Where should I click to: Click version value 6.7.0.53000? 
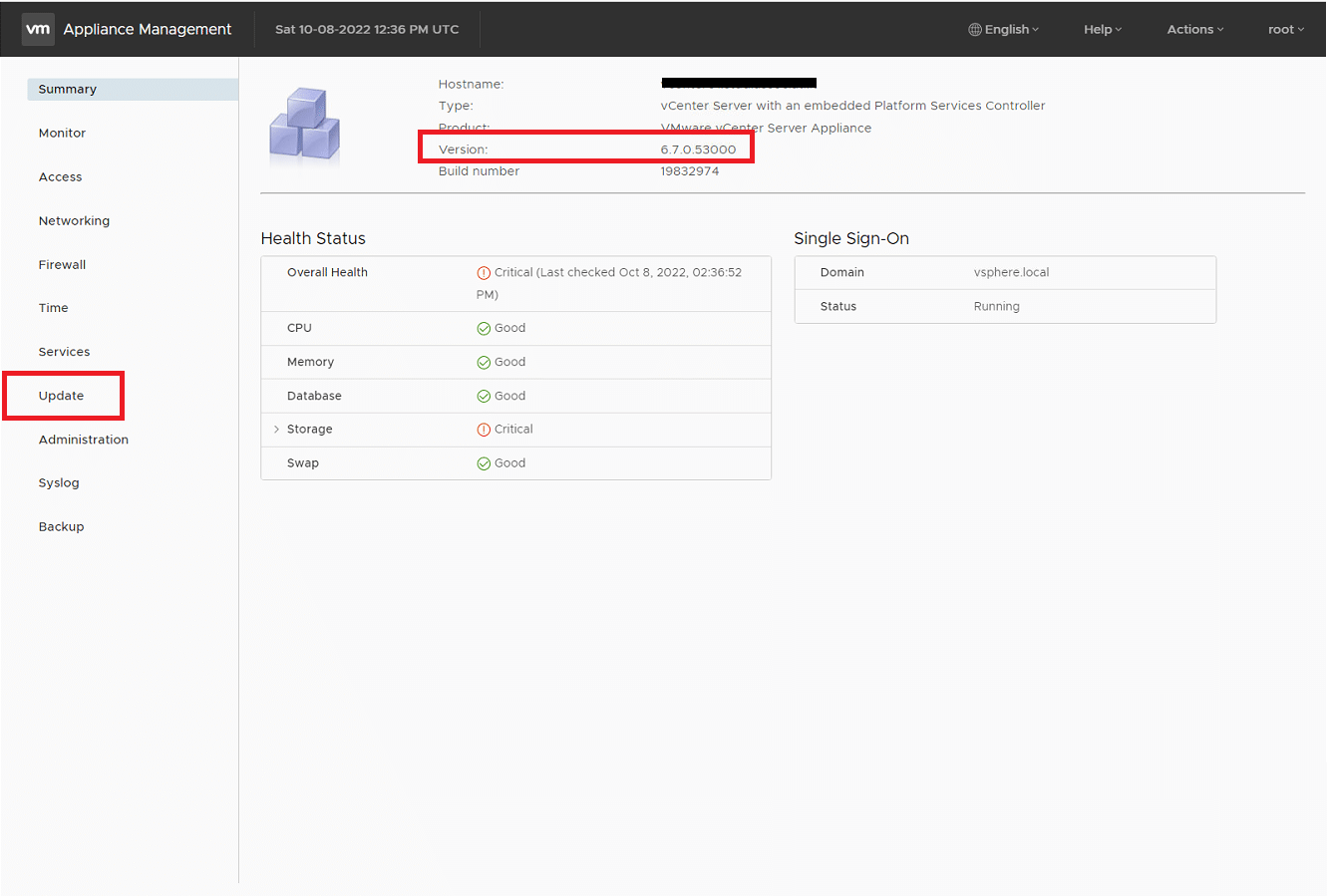click(x=698, y=149)
